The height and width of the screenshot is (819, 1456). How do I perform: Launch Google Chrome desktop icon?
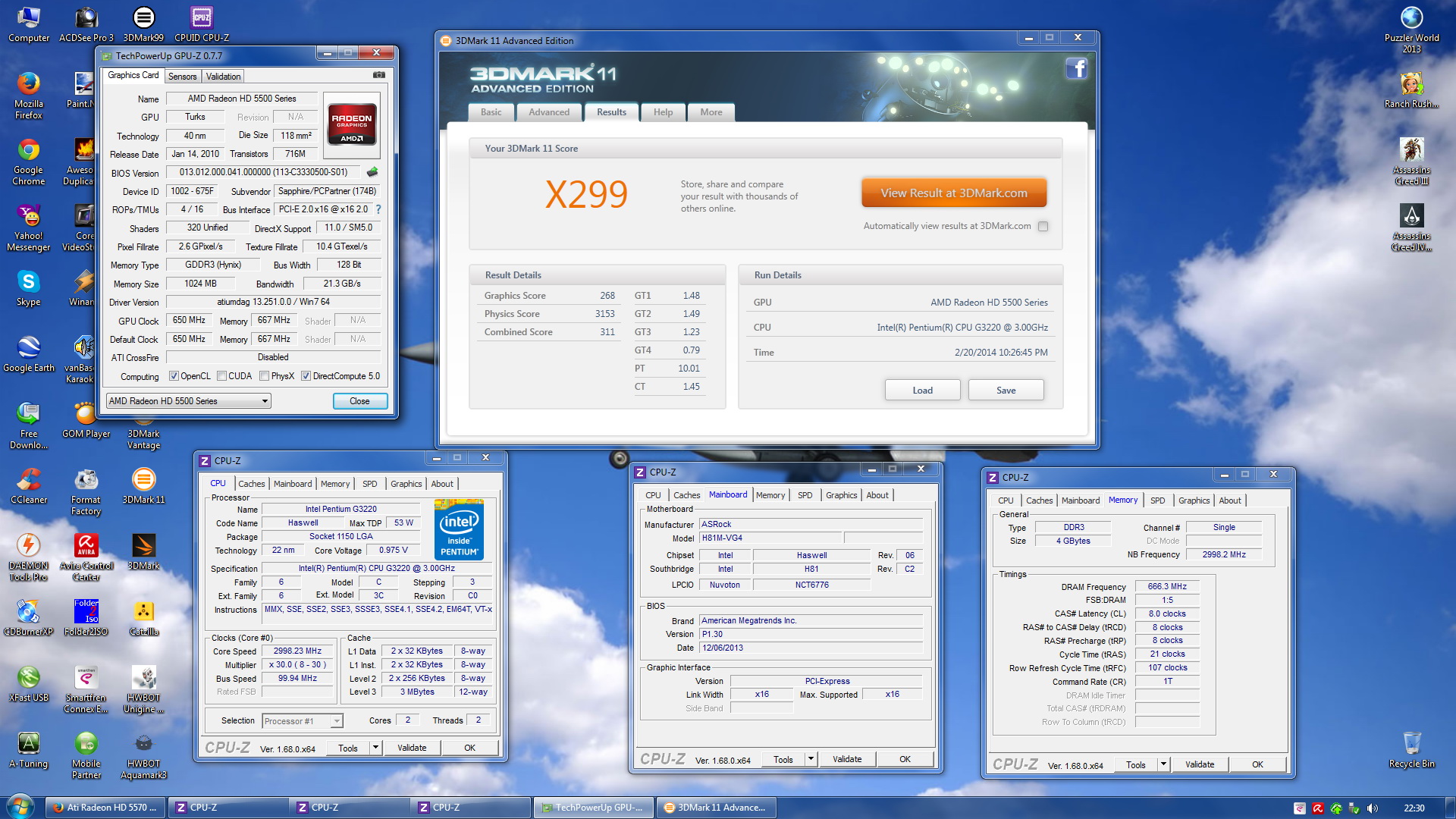tap(29, 162)
